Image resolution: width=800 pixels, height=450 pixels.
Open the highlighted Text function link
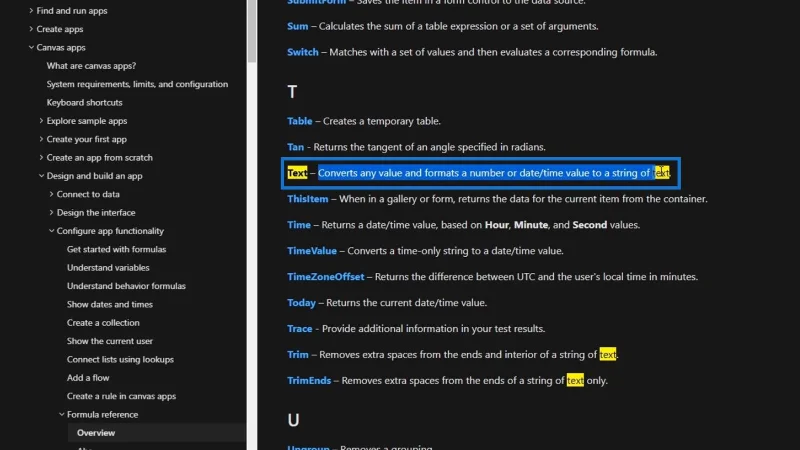click(x=297, y=173)
